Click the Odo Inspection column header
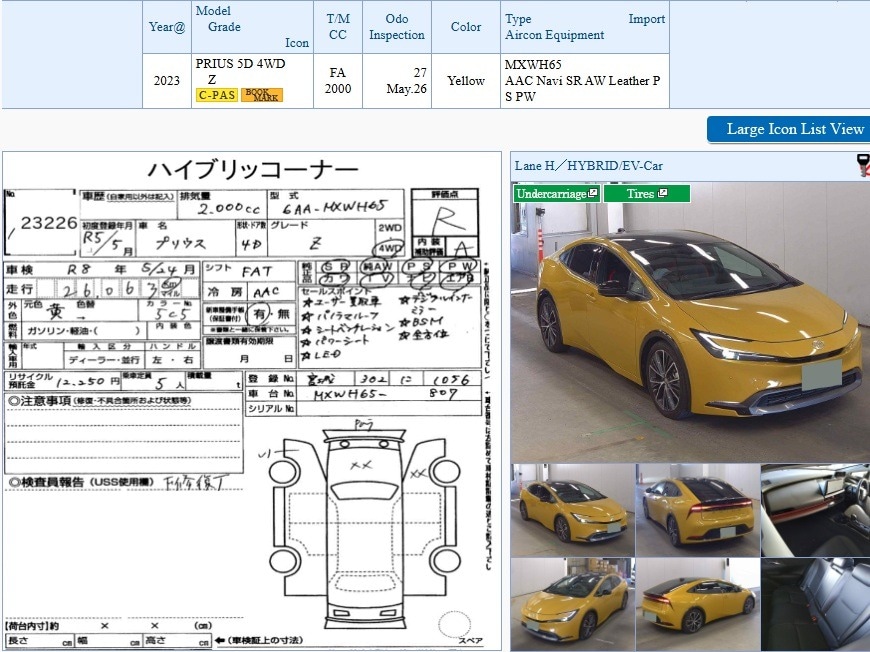The width and height of the screenshot is (870, 652). click(x=396, y=26)
